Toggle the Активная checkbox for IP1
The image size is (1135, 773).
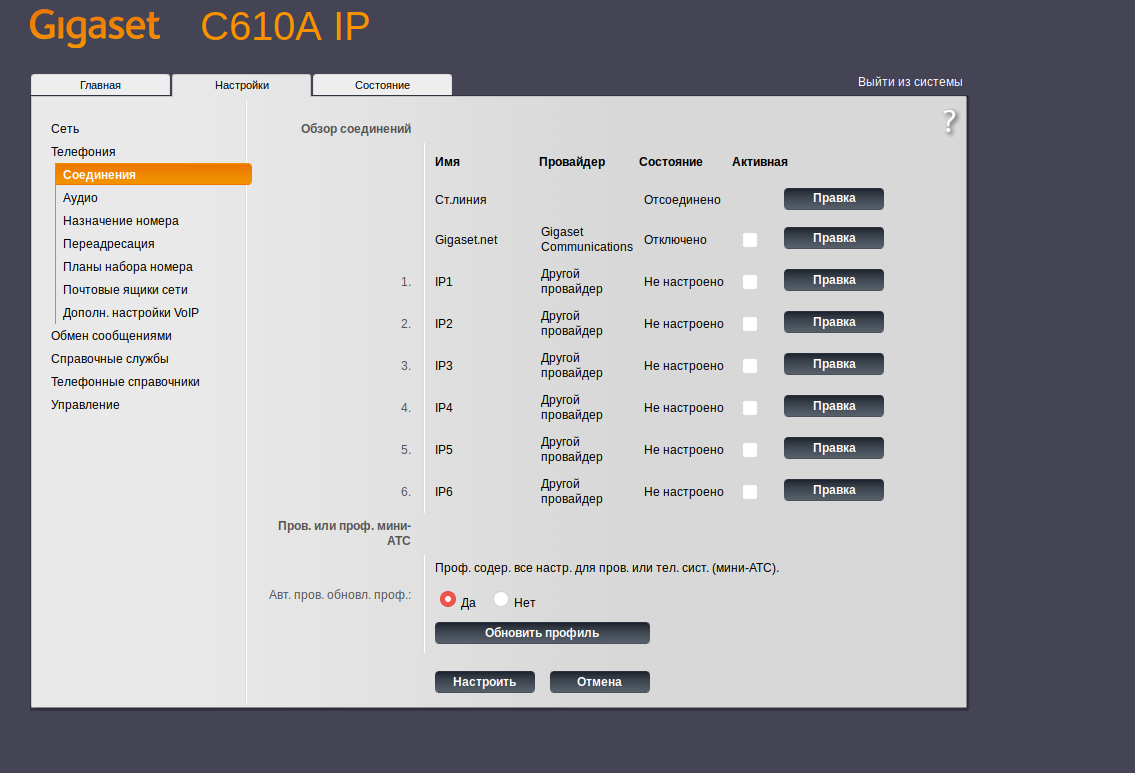[x=750, y=282]
